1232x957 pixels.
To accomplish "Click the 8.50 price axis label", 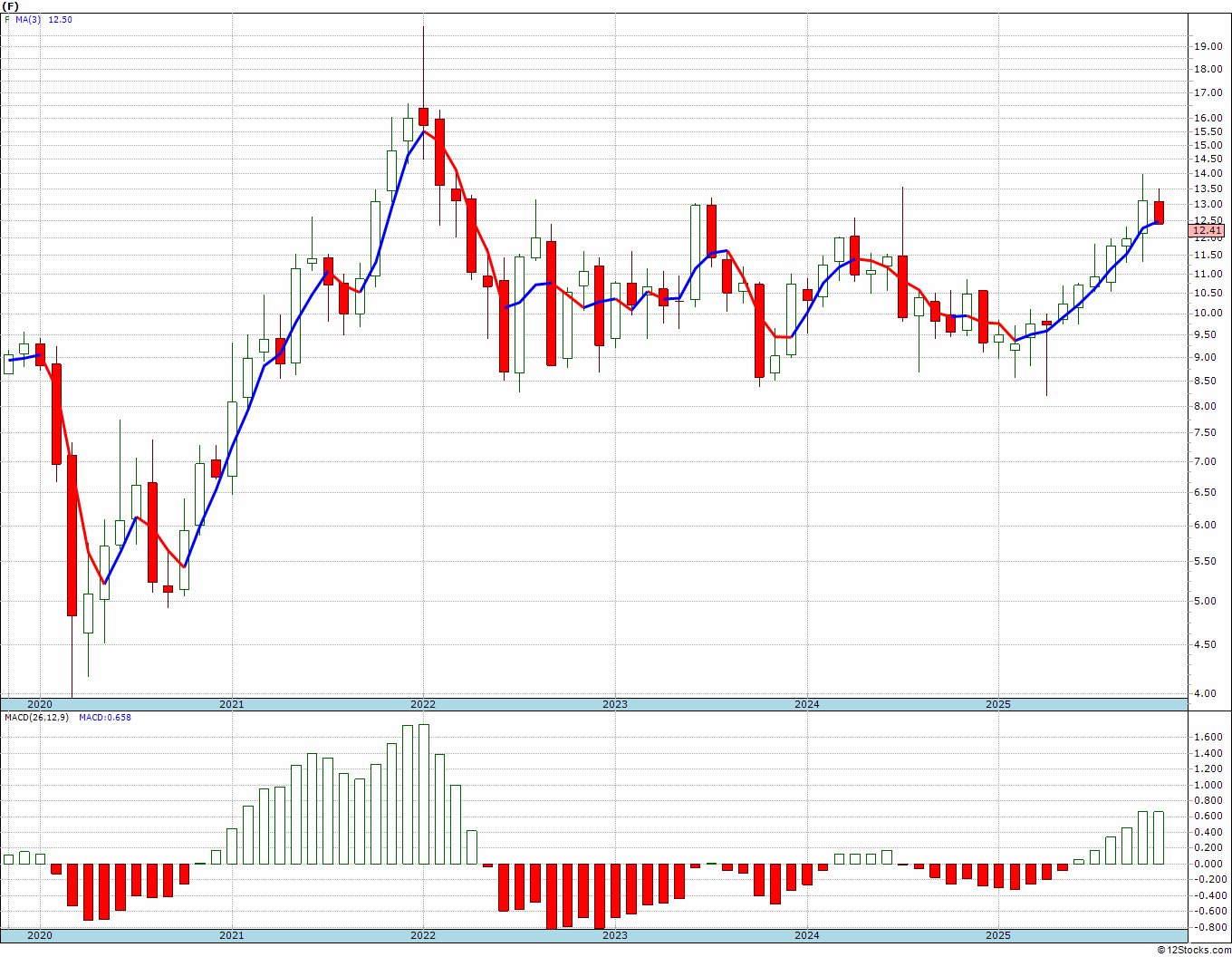I will 1205,382.
